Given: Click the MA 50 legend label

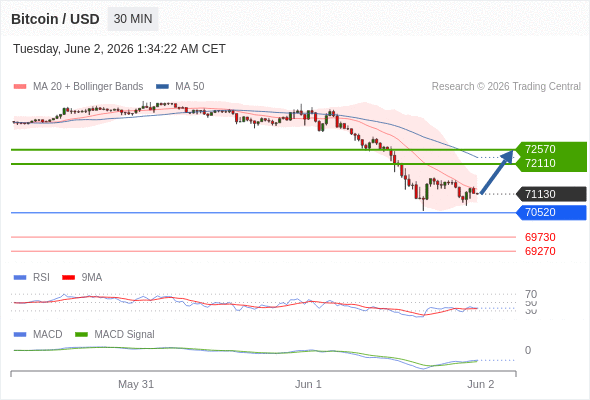Looking at the screenshot, I should [x=190, y=87].
